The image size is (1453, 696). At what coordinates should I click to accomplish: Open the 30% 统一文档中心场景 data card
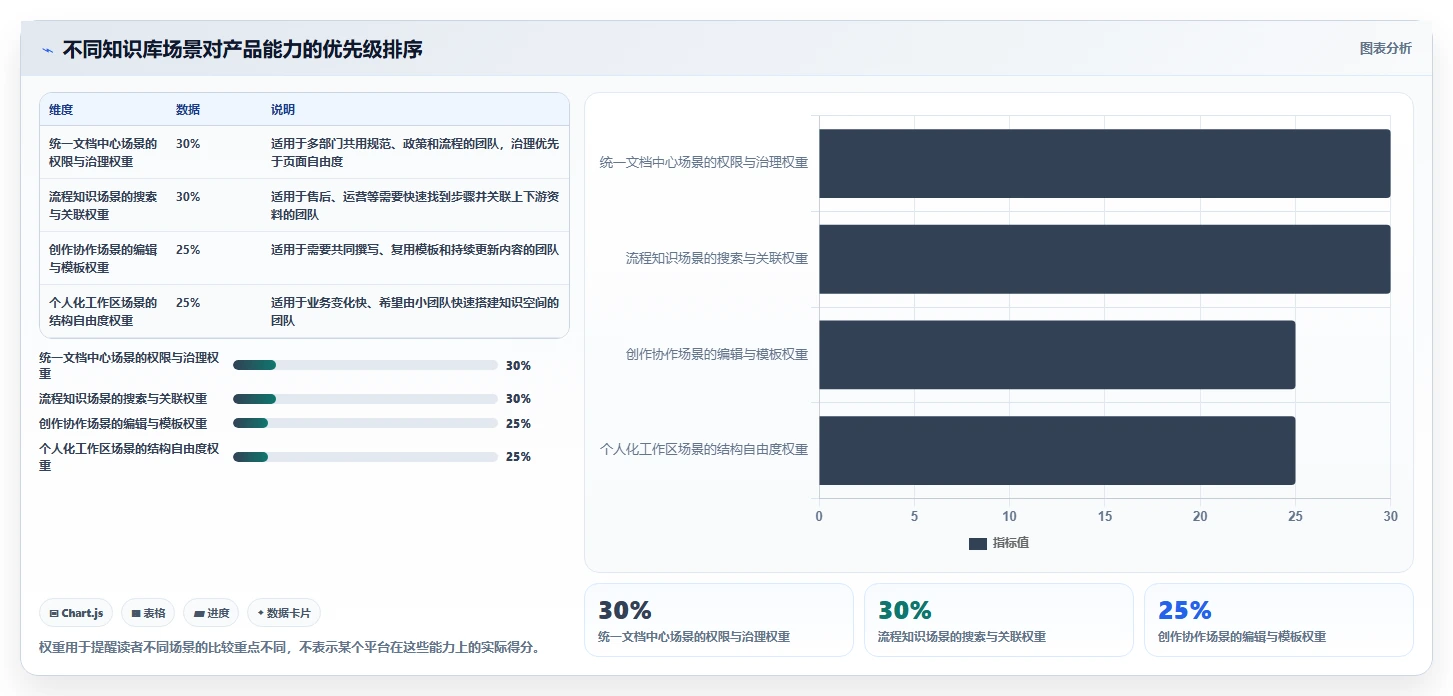pyautogui.click(x=719, y=620)
